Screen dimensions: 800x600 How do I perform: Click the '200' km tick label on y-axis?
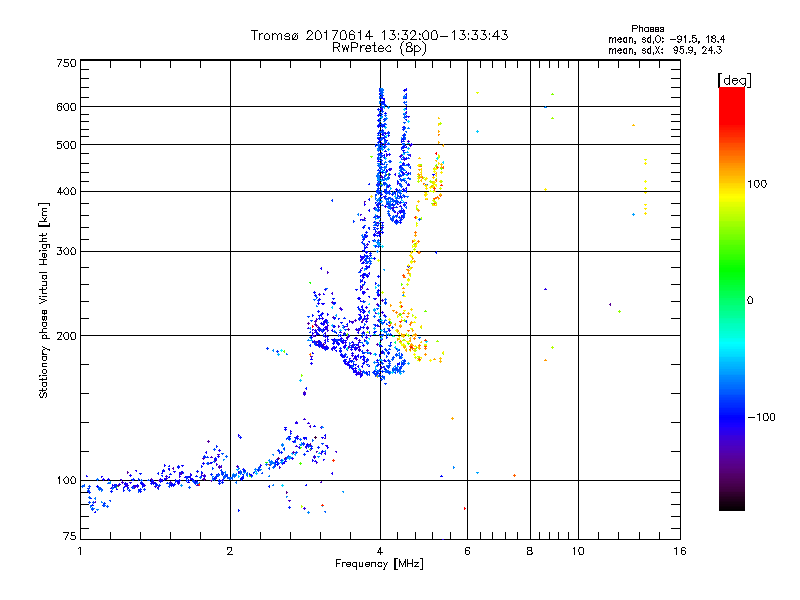point(66,336)
